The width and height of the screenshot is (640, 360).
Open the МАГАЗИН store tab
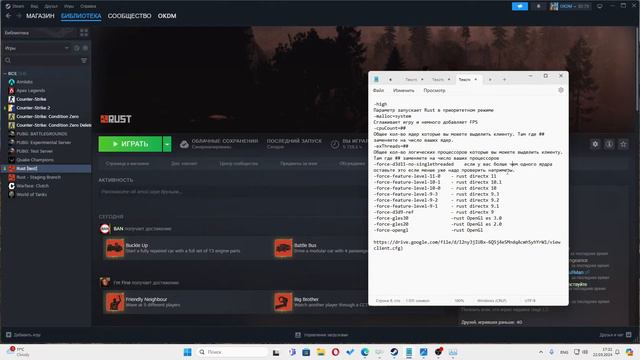point(40,16)
